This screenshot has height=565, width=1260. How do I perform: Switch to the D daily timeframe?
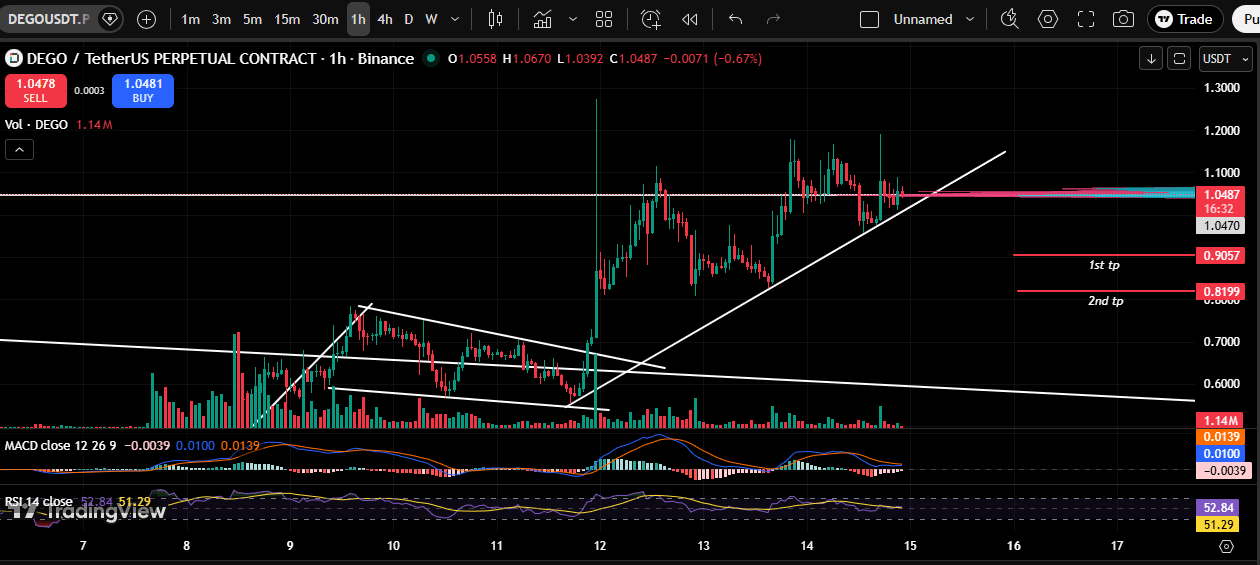pyautogui.click(x=408, y=19)
